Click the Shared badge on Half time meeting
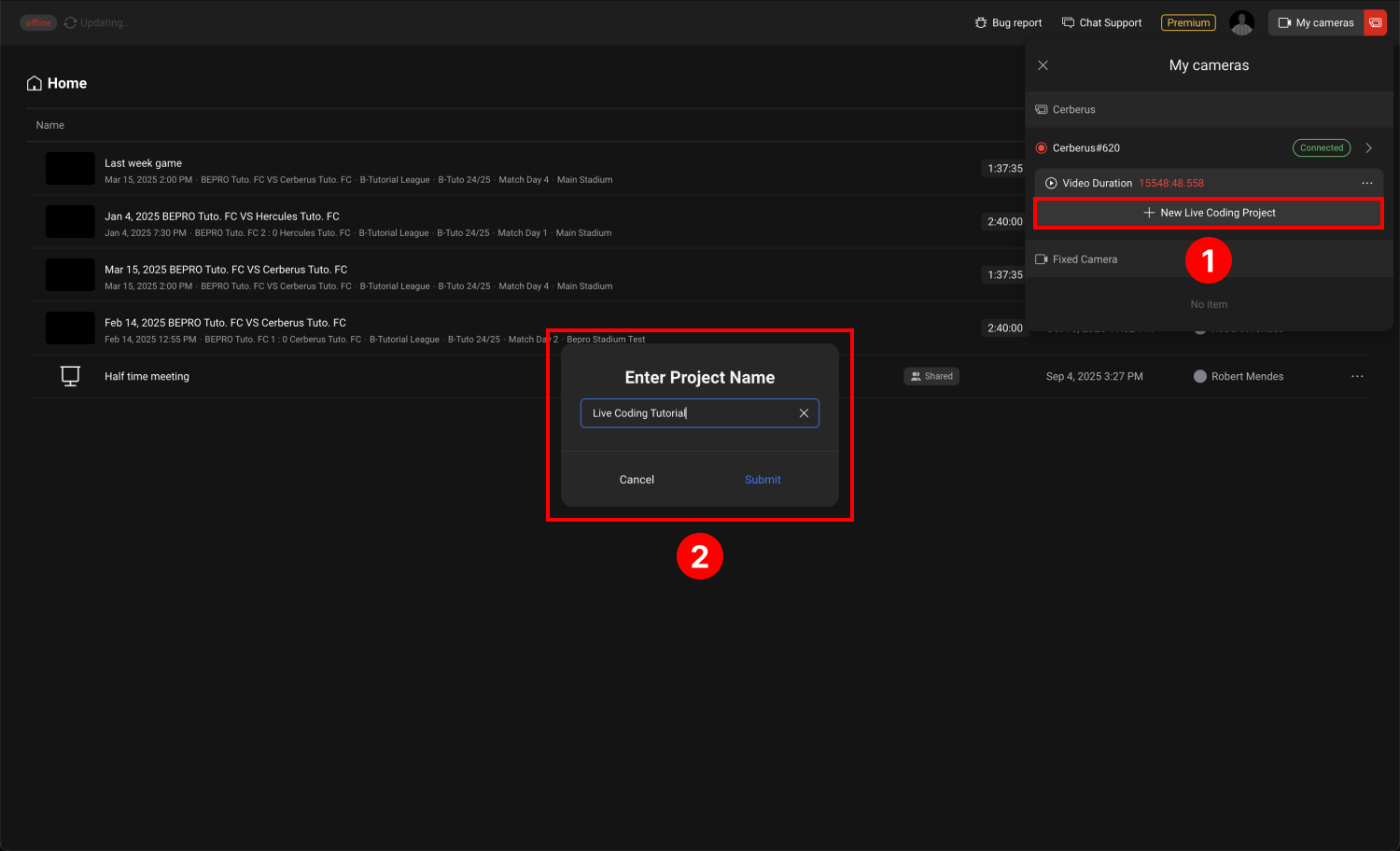Screen dimensions: 1400x851 coord(931,376)
